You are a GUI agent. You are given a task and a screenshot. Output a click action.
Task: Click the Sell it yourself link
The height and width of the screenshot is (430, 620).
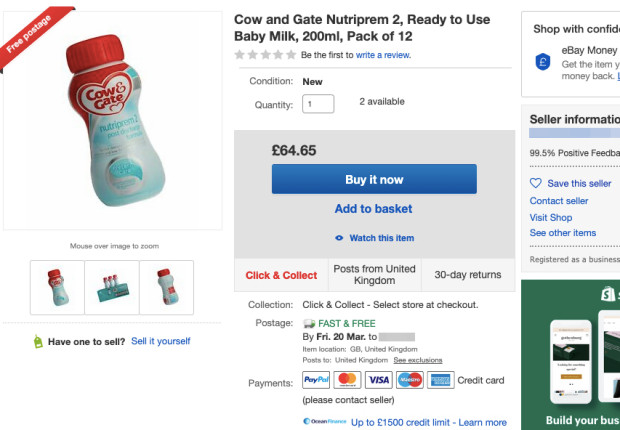(161, 341)
